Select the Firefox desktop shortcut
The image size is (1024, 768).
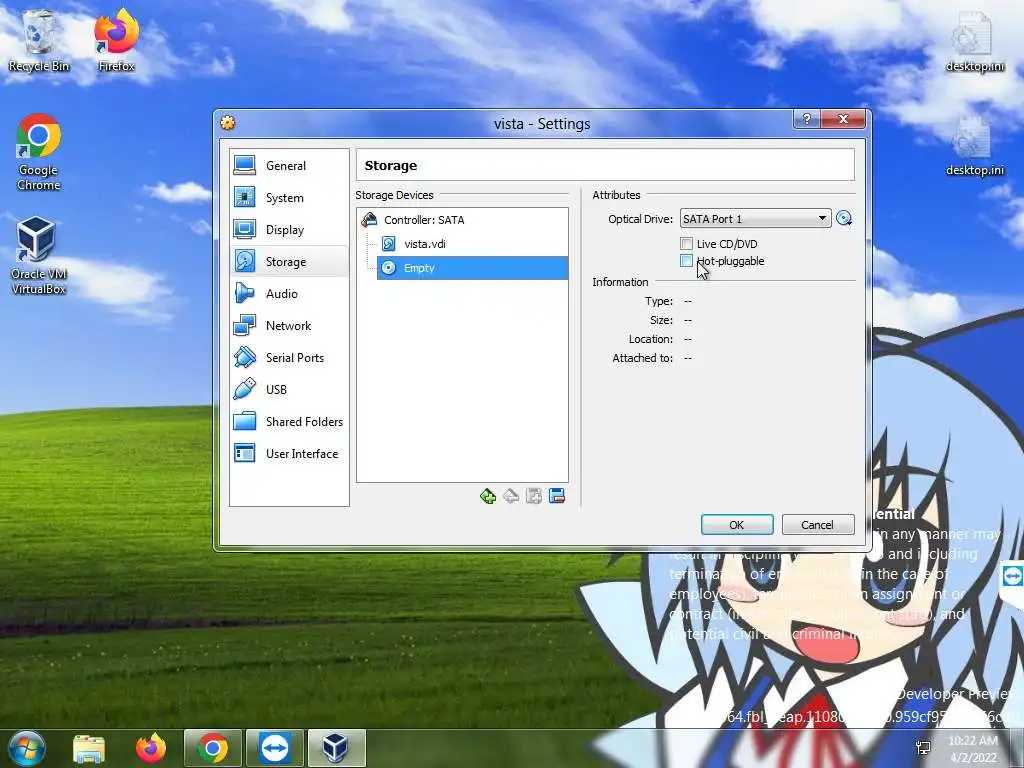click(116, 40)
